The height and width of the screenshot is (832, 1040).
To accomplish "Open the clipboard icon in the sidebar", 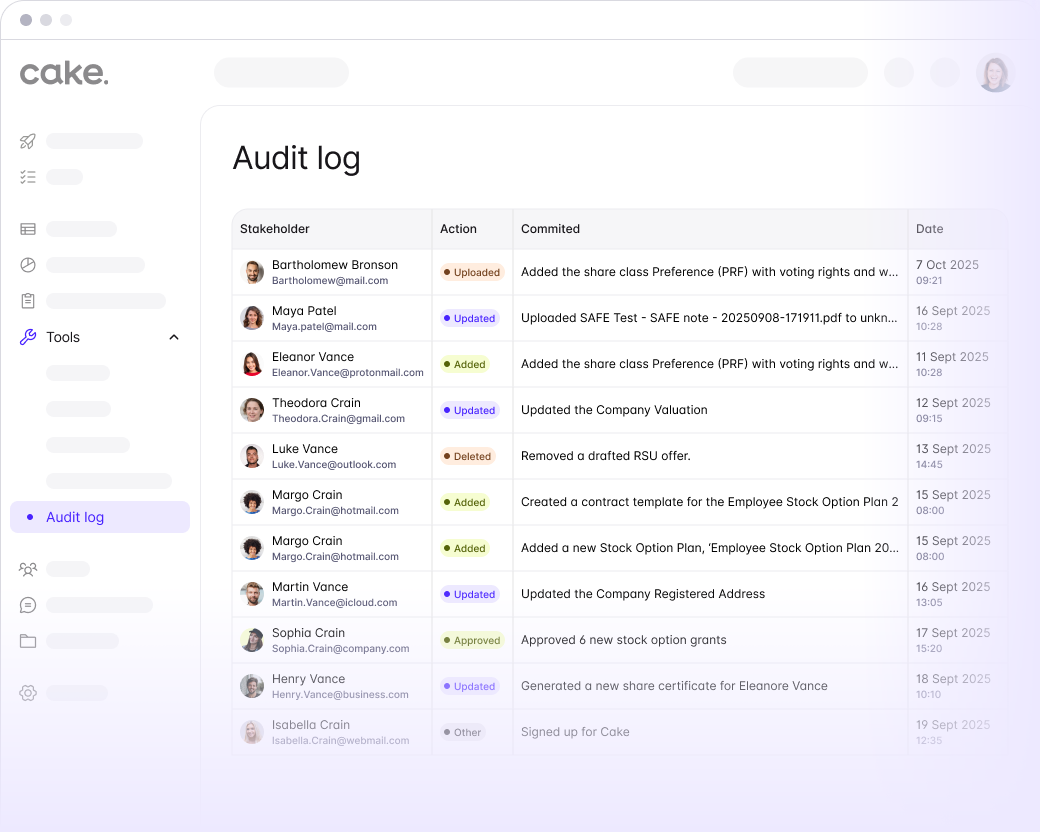I will 27,300.
